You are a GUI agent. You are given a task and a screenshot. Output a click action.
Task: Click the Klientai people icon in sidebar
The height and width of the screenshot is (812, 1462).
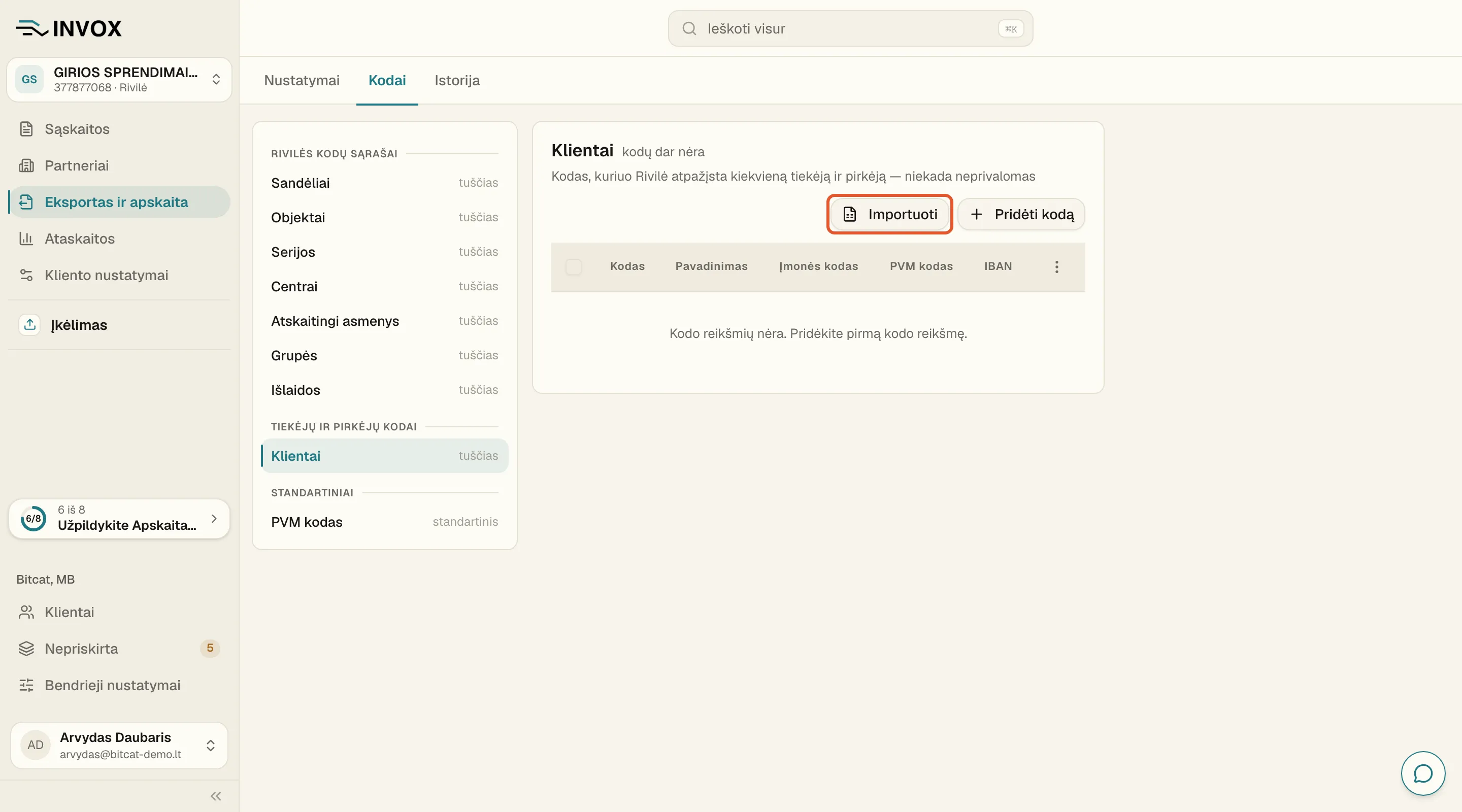click(x=26, y=612)
